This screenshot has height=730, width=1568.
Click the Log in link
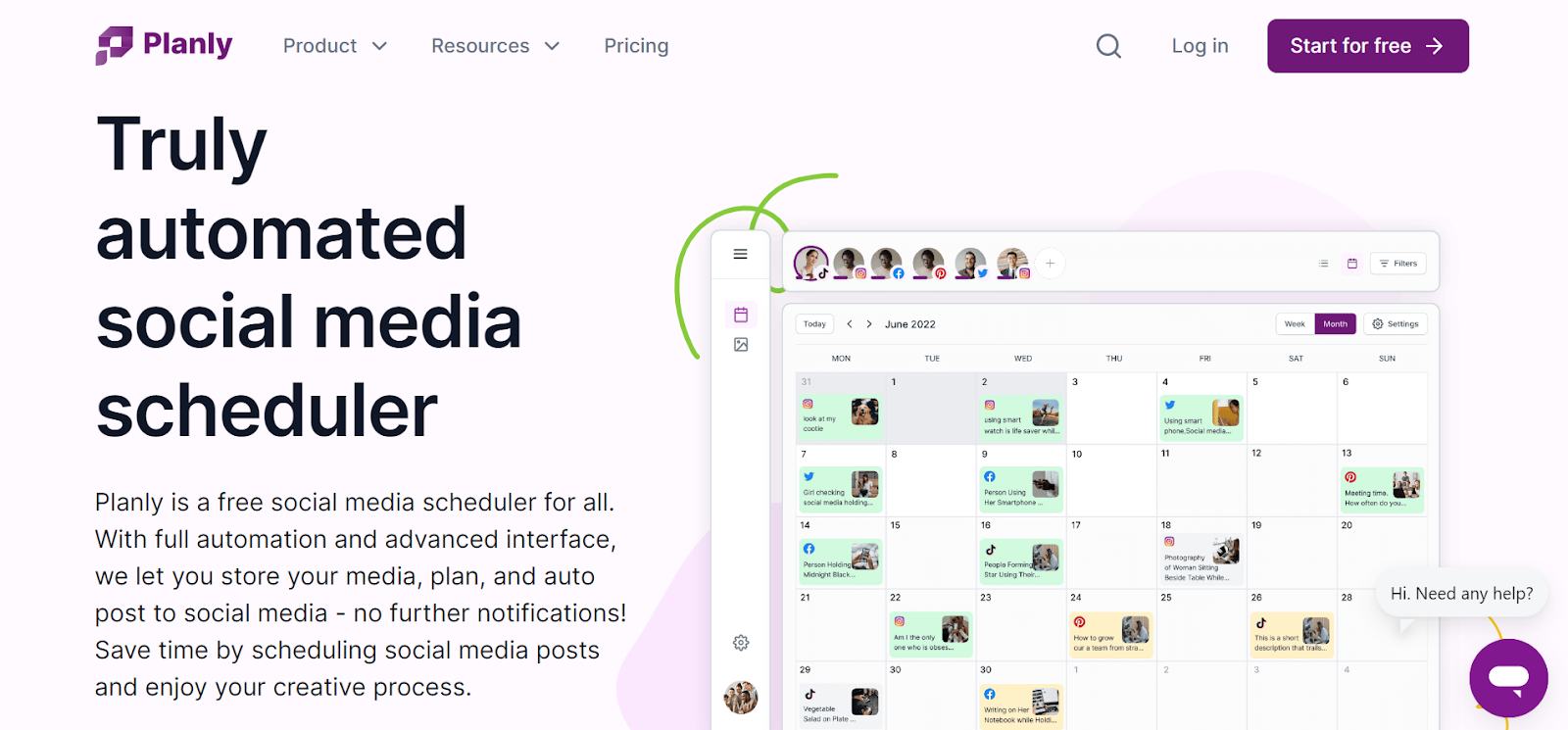1200,46
